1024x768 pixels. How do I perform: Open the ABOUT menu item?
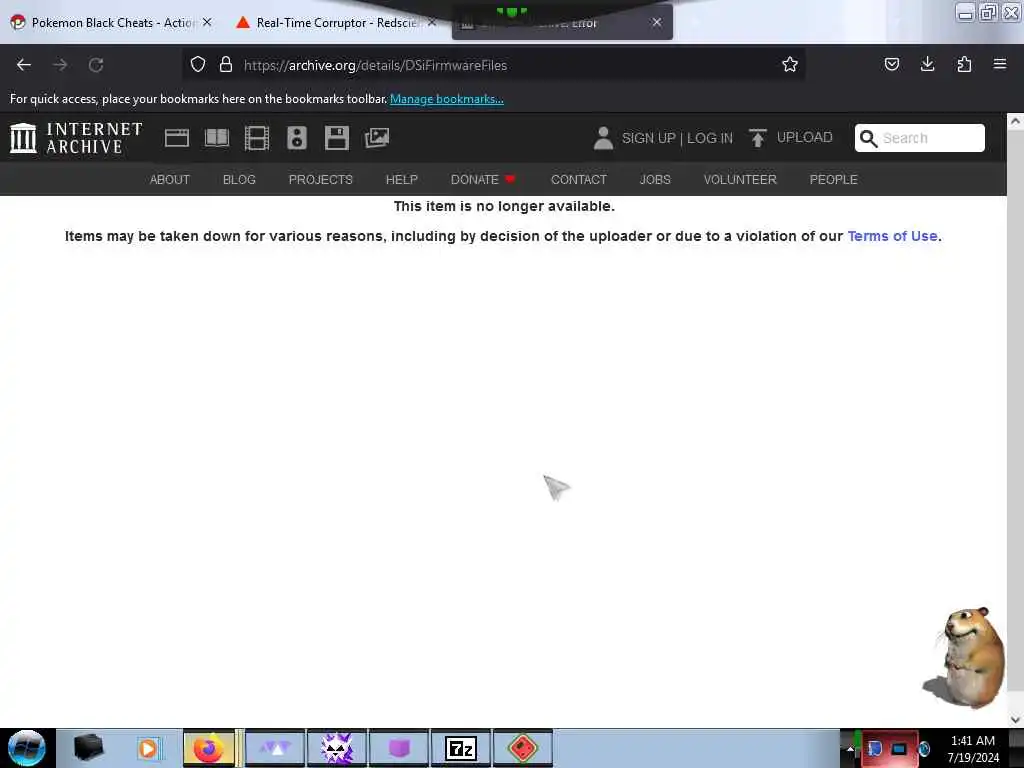[x=170, y=180]
